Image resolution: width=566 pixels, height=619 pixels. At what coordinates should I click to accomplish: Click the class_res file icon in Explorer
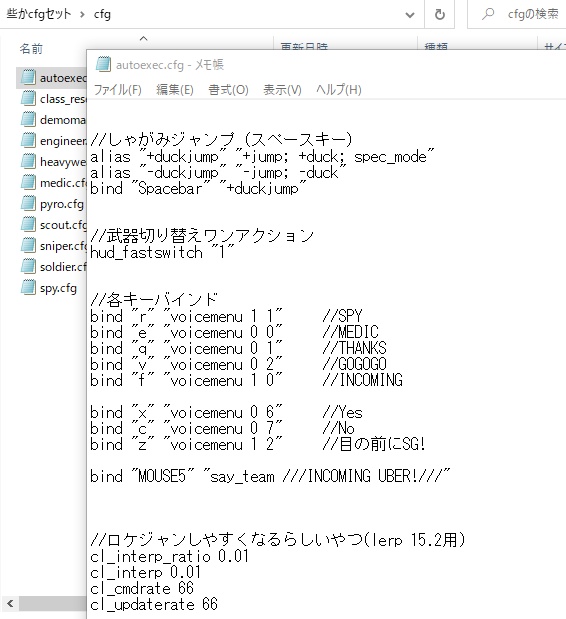28,98
